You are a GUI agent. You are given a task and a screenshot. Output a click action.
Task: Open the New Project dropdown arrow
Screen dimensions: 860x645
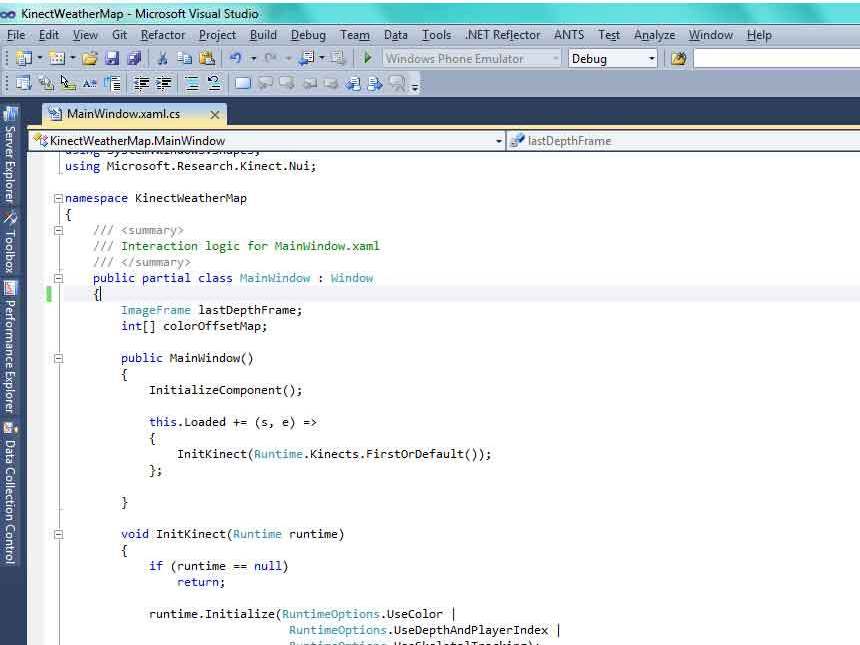pyautogui.click(x=39, y=58)
